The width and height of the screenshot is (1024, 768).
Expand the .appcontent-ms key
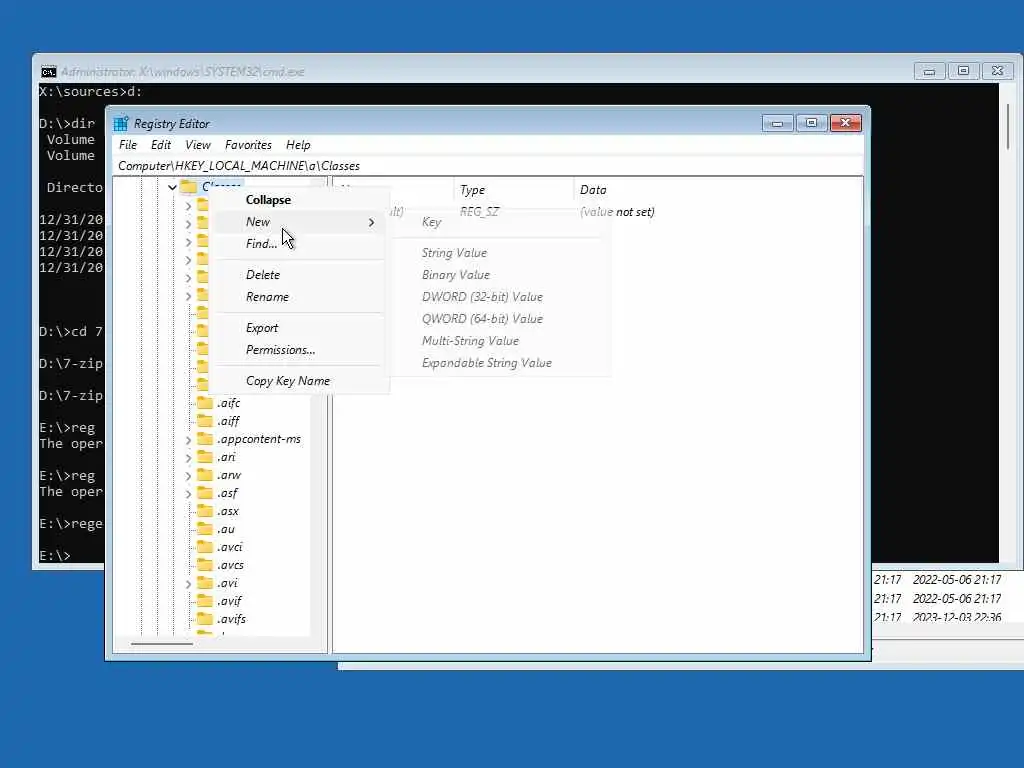[188, 440]
